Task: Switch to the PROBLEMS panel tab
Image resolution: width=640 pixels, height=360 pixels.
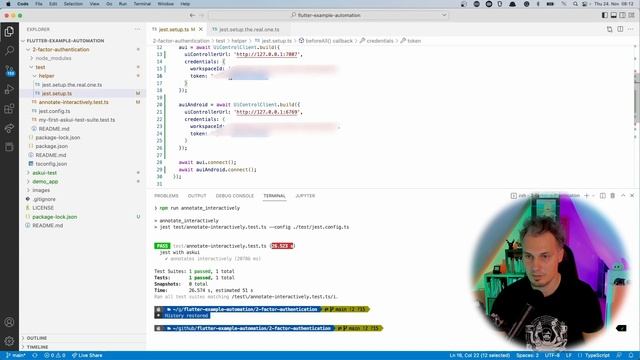Action: click(166, 196)
